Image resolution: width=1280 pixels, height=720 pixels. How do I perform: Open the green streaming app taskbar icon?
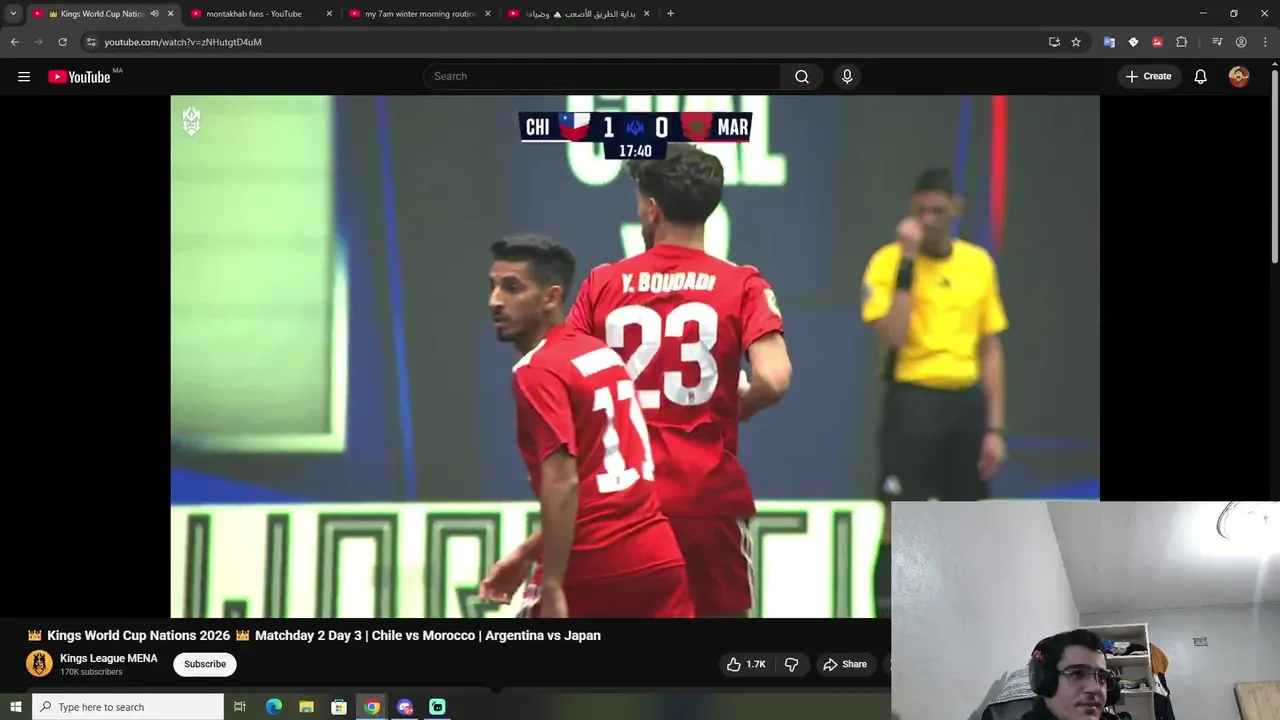point(437,707)
